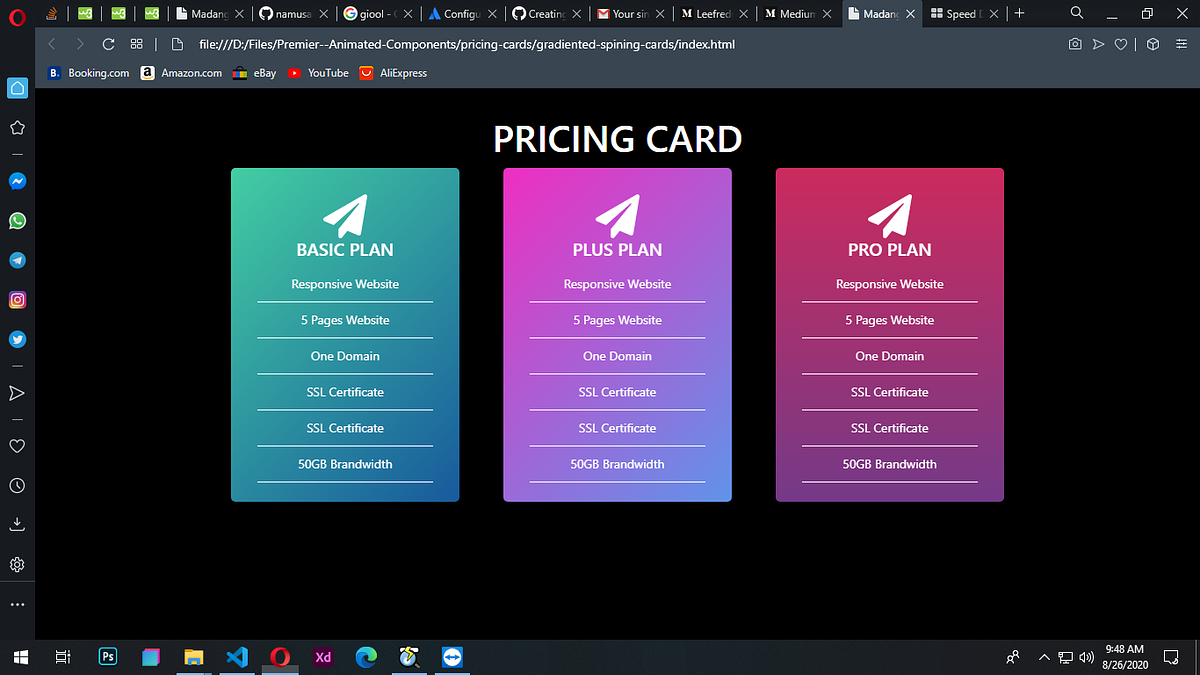
Task: Open the YouTube bookmark
Action: pyautogui.click(x=318, y=73)
